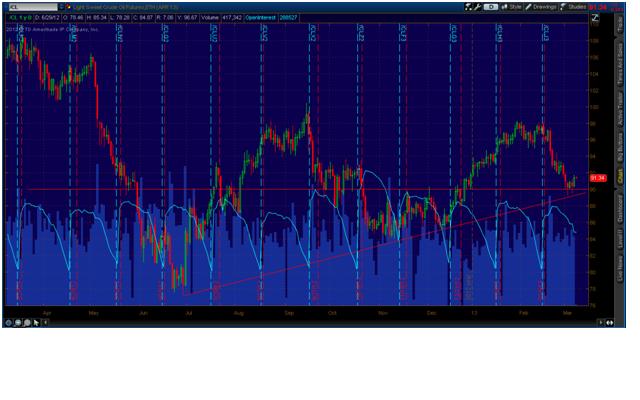Image resolution: width=640 pixels, height=400 pixels.
Task: Click the /CL symbol input field
Action: pyautogui.click(x=33, y=7)
